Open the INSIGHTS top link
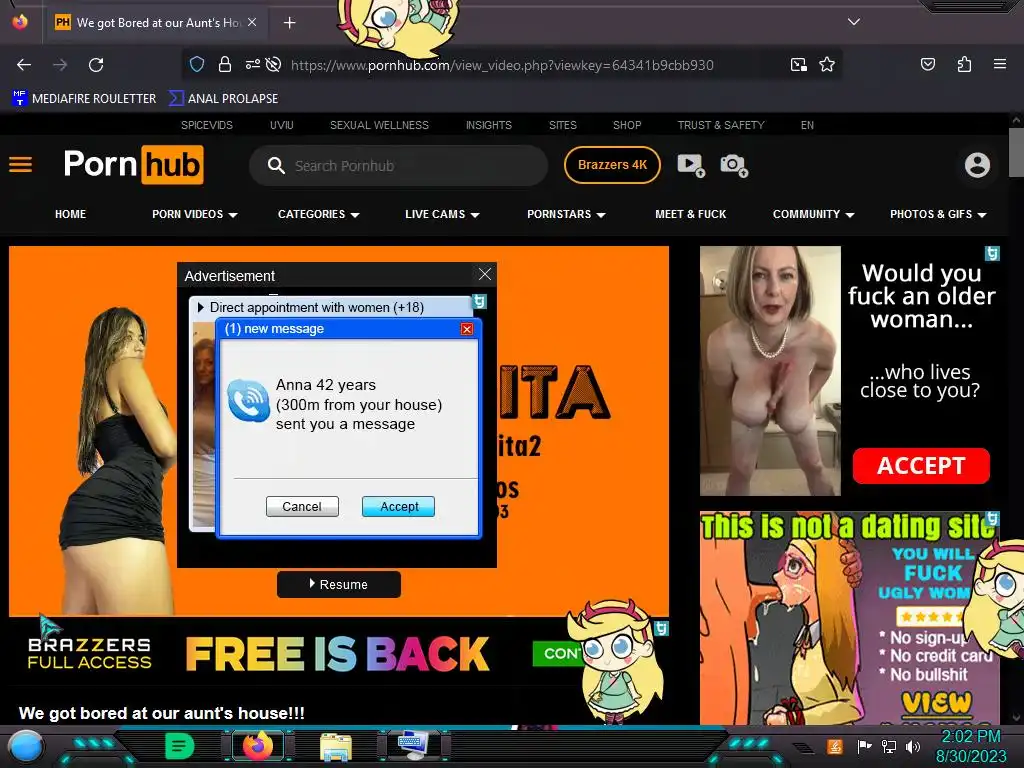The height and width of the screenshot is (768, 1024). pos(488,125)
